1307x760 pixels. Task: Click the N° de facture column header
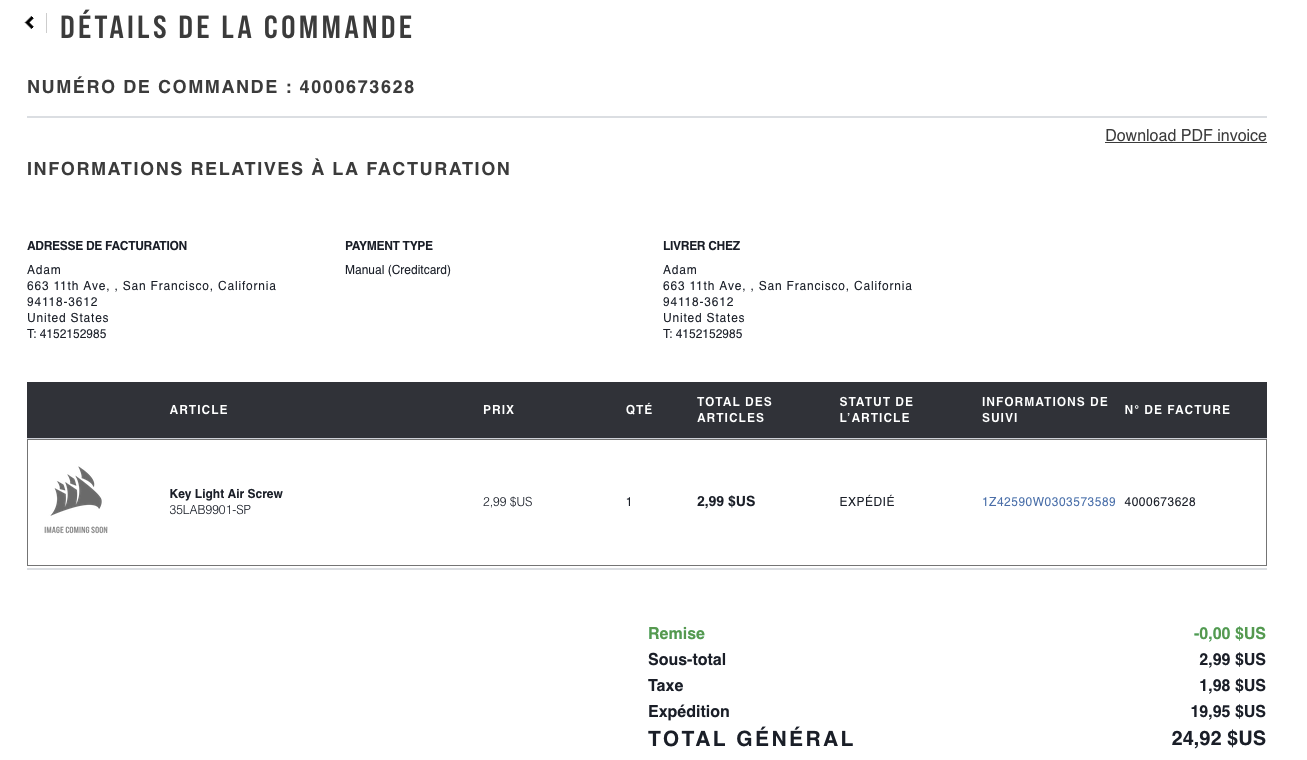[1177, 410]
